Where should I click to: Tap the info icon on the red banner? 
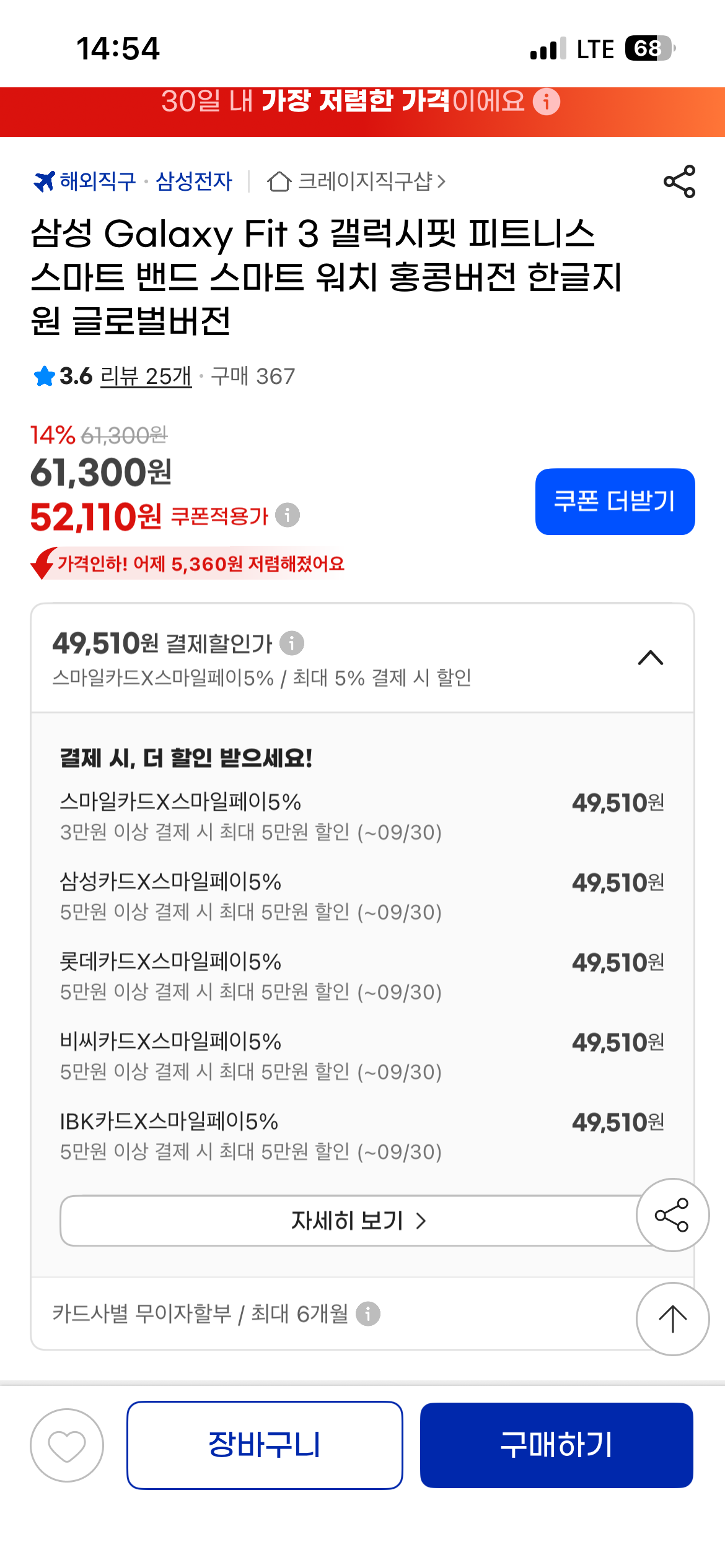click(x=547, y=102)
